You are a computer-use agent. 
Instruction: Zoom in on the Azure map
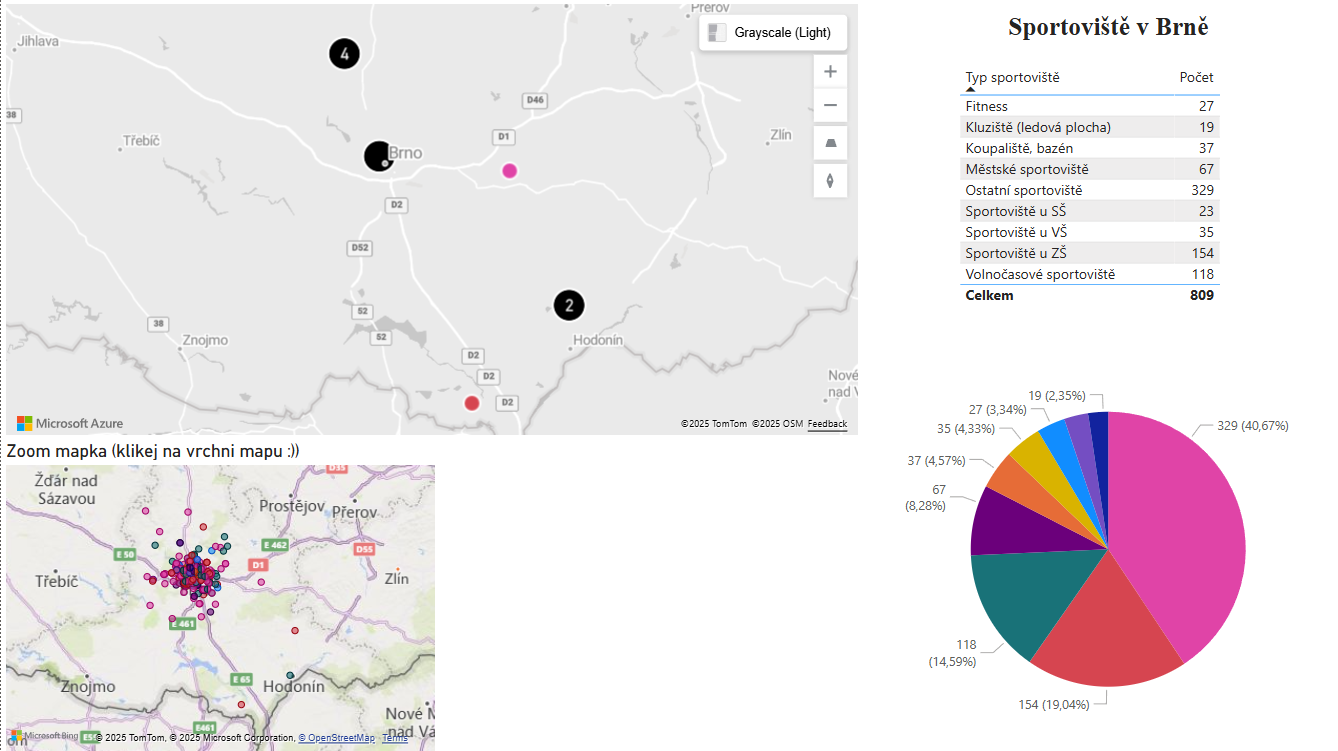(830, 72)
